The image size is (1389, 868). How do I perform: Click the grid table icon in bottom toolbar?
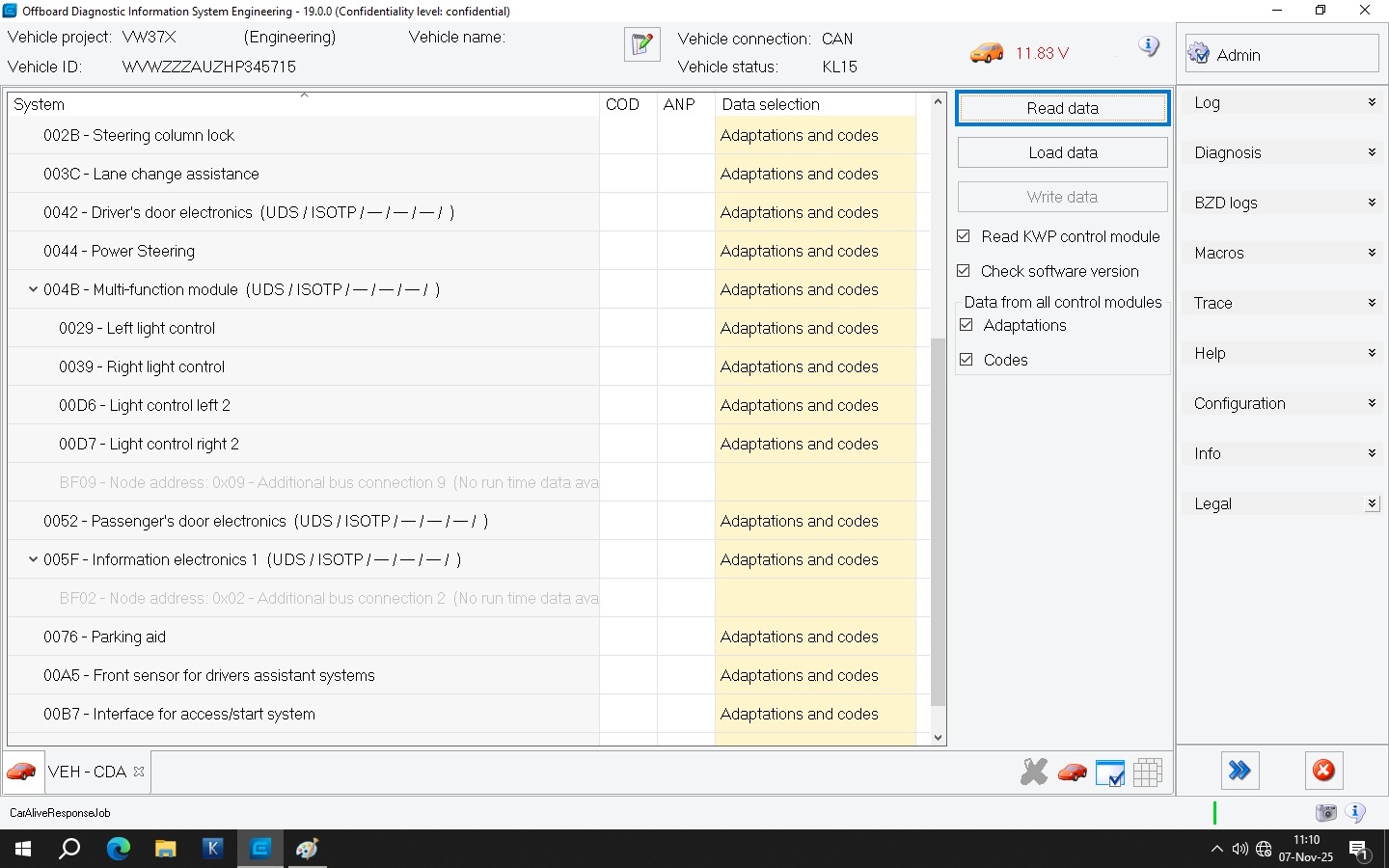pos(1147,772)
